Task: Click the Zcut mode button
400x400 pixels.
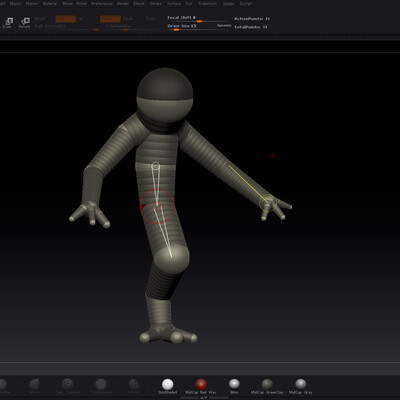Action: [150, 19]
